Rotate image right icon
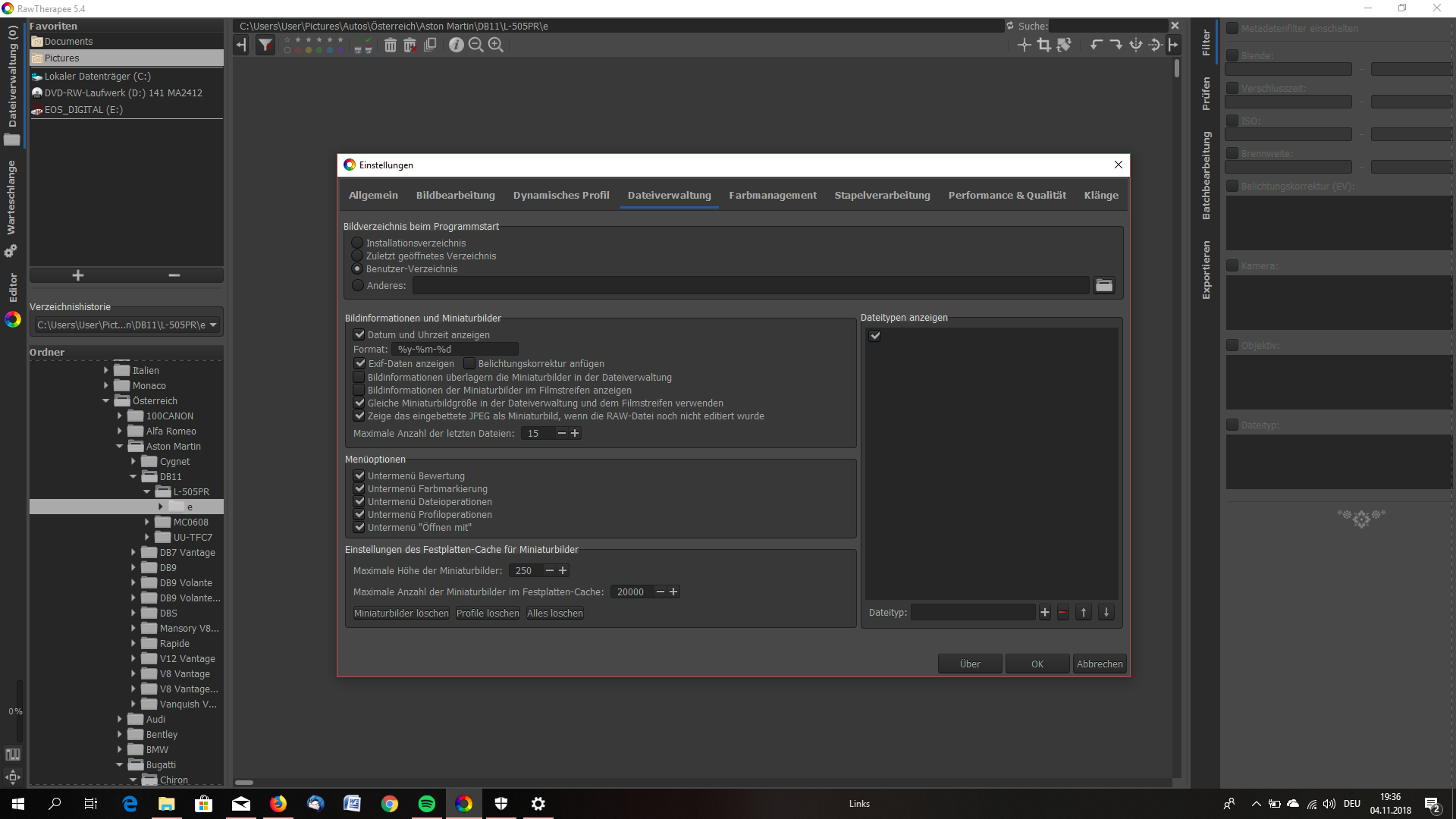The image size is (1456, 819). tap(1116, 45)
